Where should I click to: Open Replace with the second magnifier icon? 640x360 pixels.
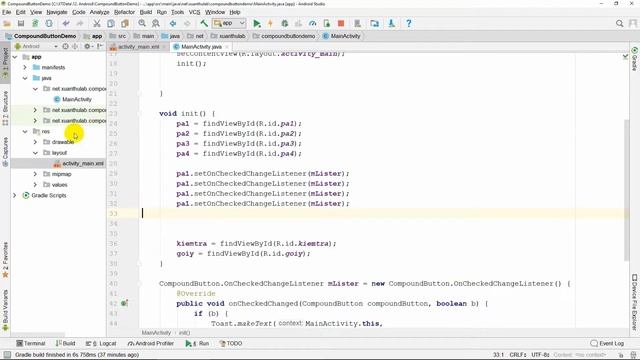point(156,23)
